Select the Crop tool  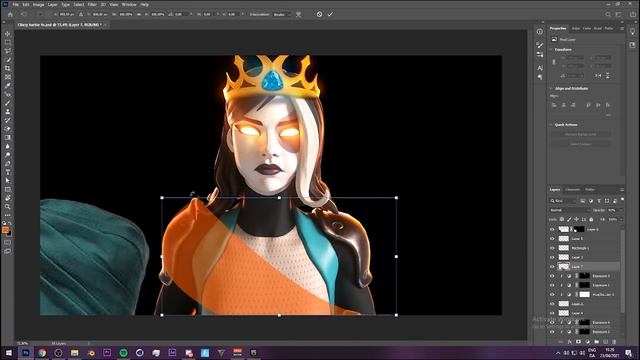[x=7, y=68]
